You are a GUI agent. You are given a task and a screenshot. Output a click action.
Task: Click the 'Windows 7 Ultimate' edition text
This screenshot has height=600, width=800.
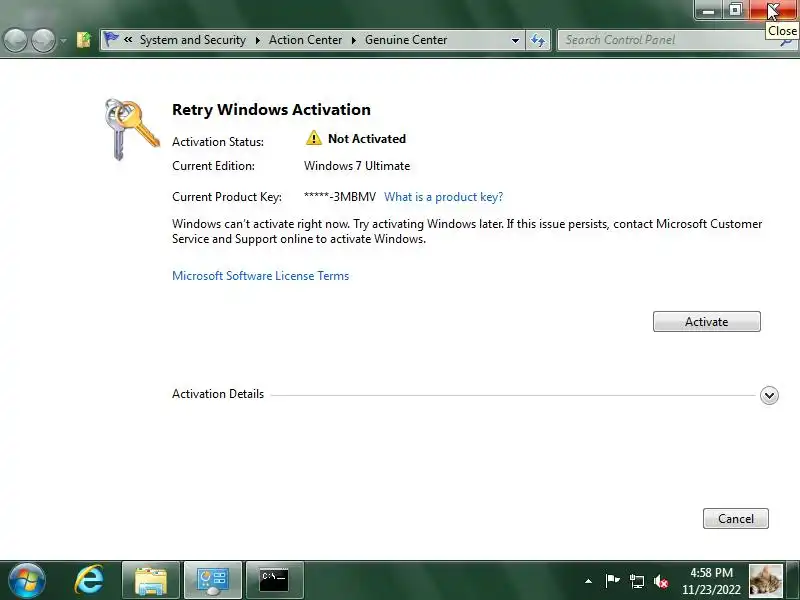pos(357,166)
